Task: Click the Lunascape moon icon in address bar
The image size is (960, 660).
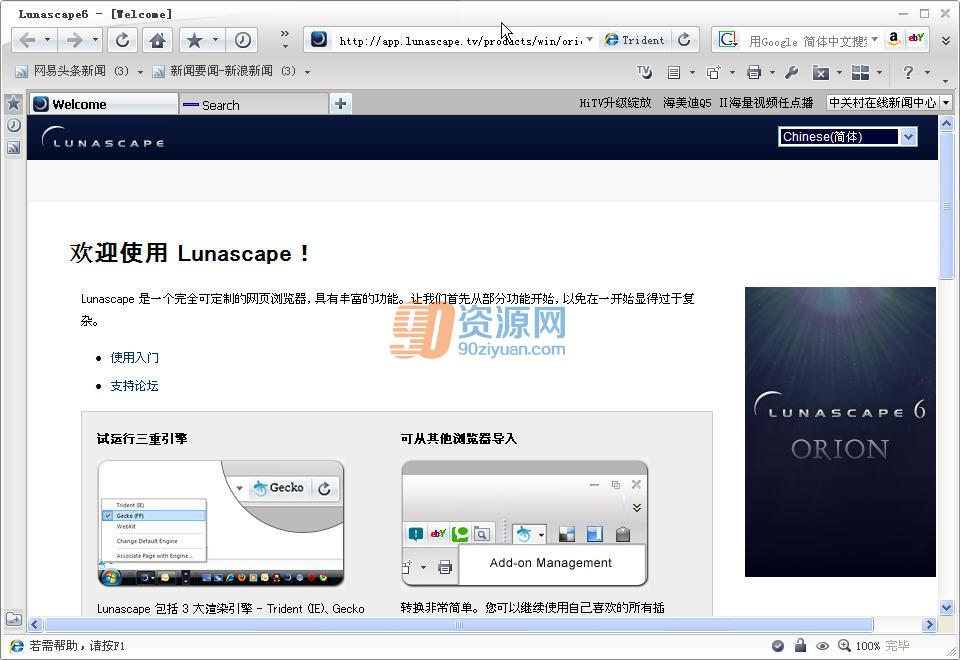Action: pos(318,40)
